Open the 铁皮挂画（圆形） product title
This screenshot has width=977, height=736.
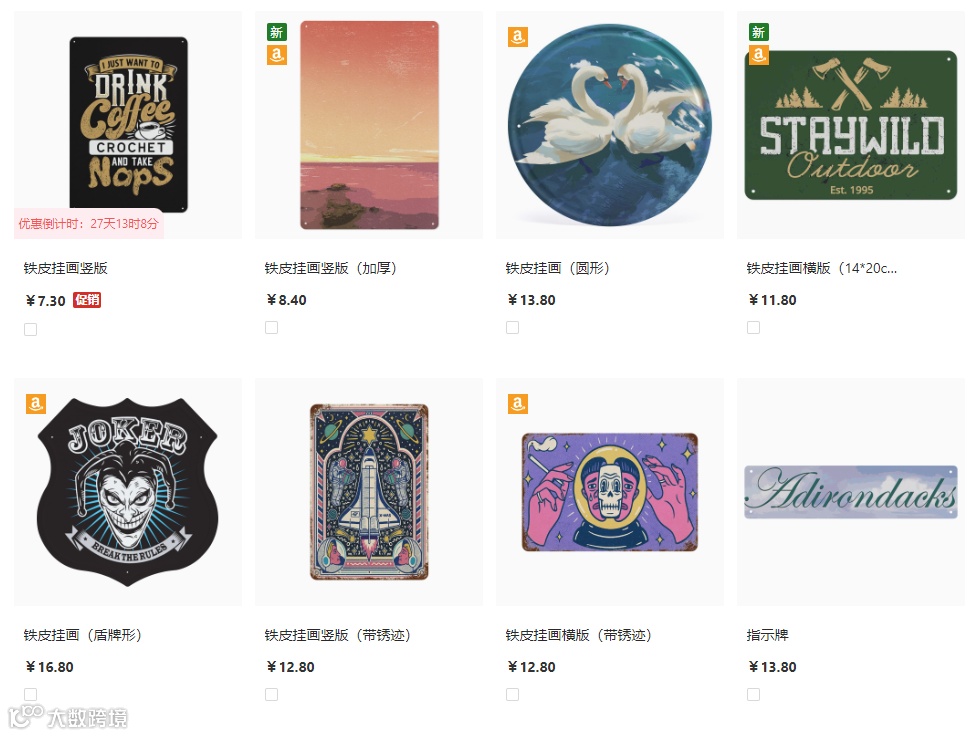pos(557,268)
